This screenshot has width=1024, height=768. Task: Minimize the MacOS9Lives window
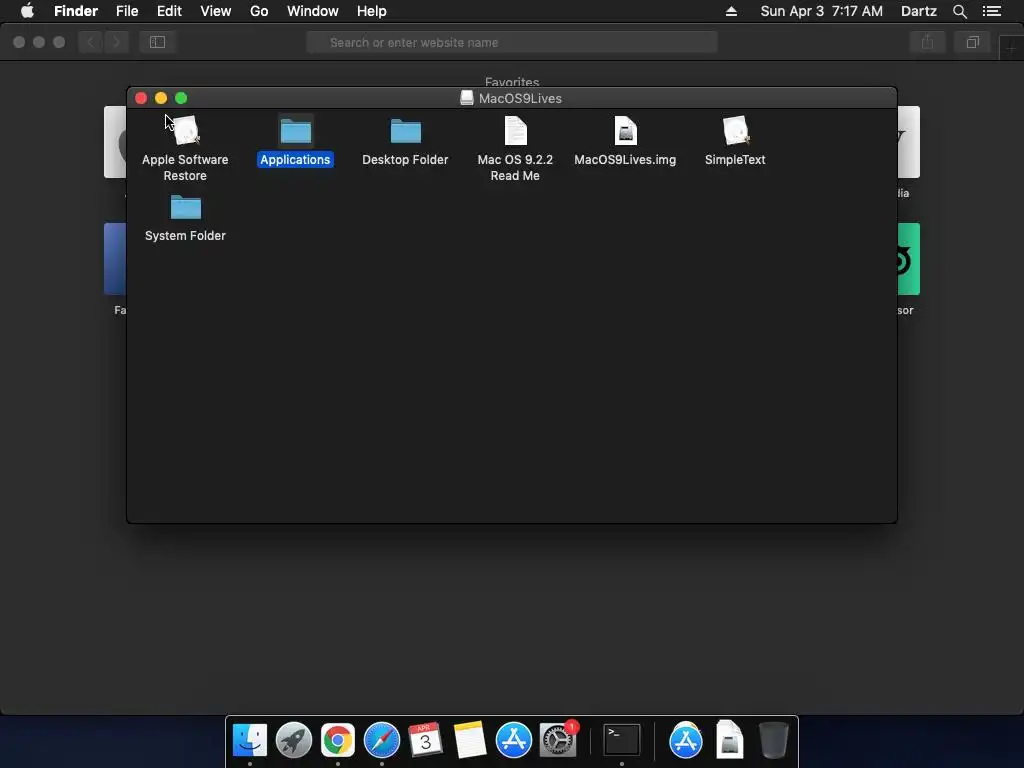[x=161, y=99]
